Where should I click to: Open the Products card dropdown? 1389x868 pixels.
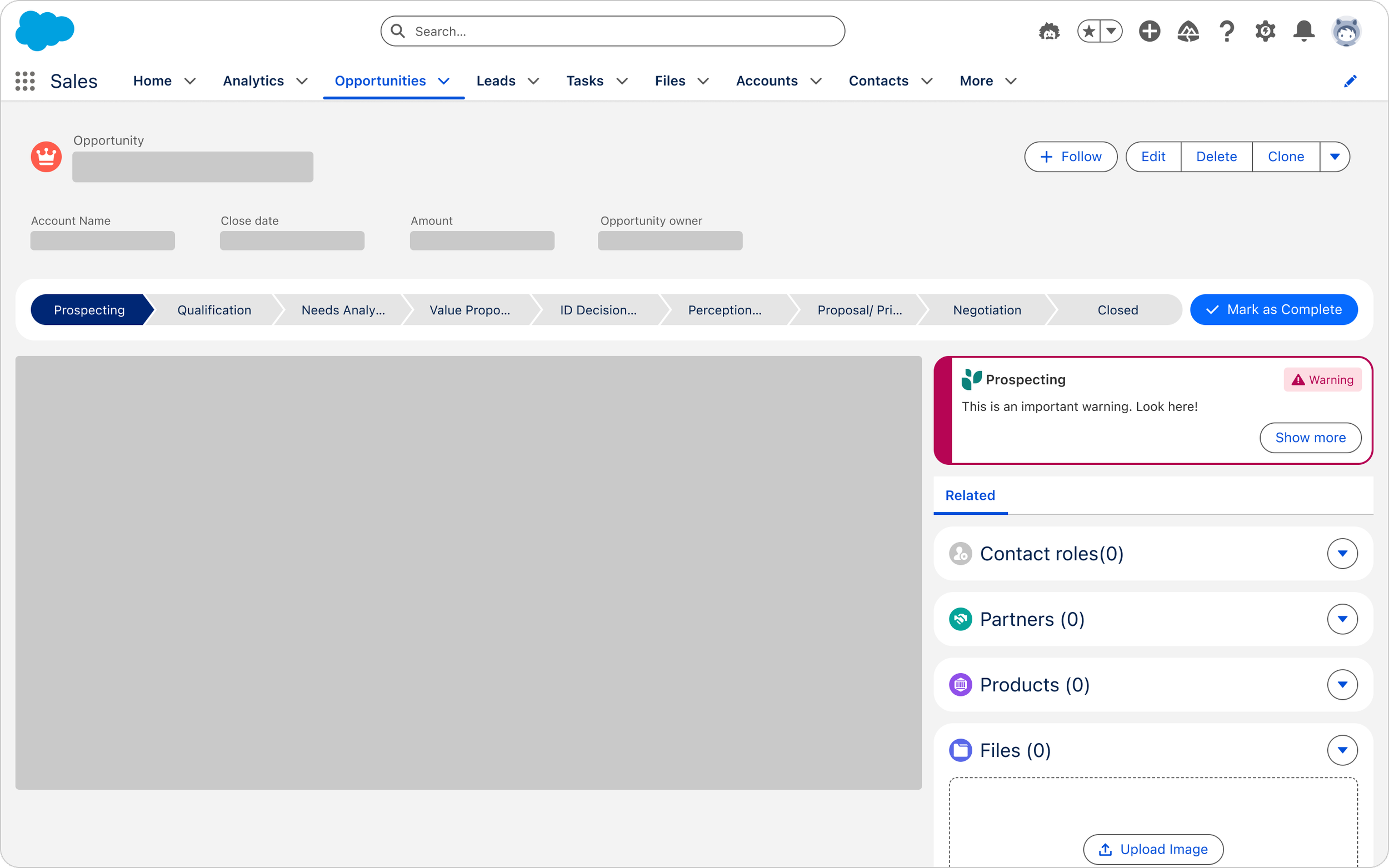(x=1342, y=684)
